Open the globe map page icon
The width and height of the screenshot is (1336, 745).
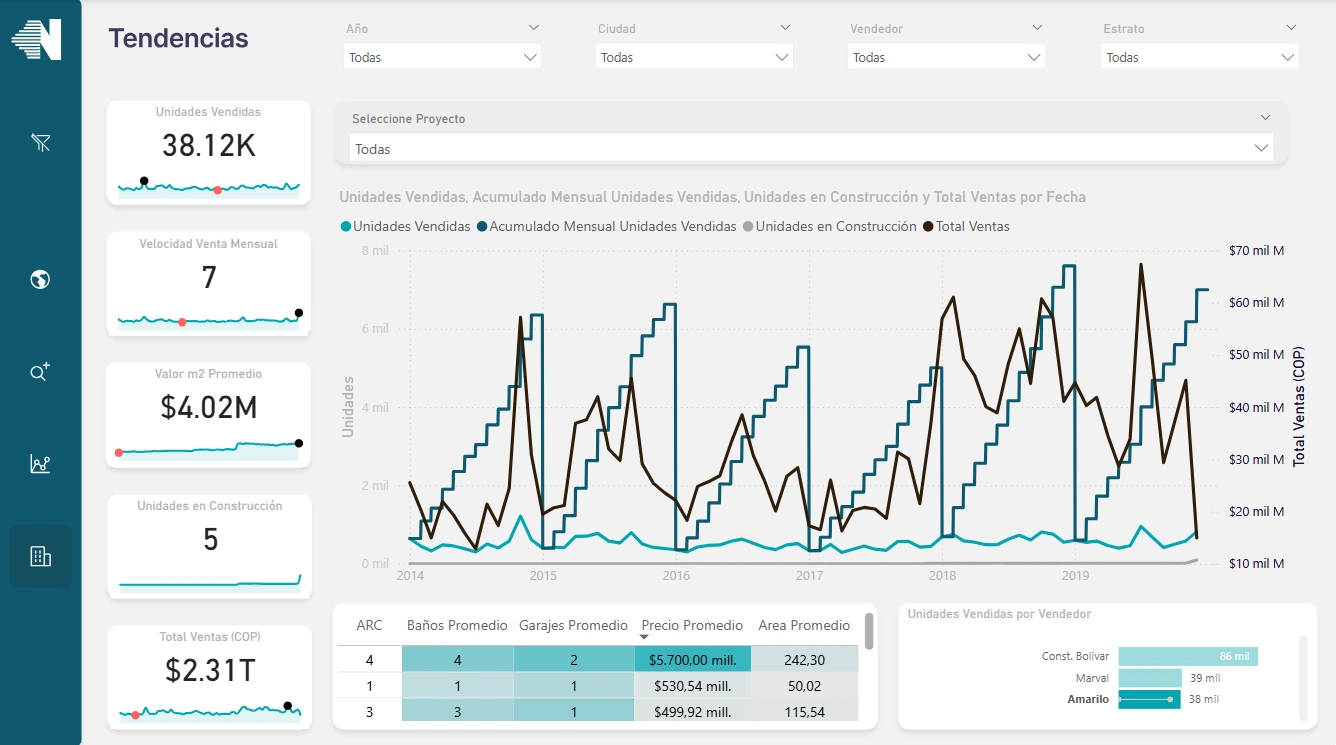[40, 280]
